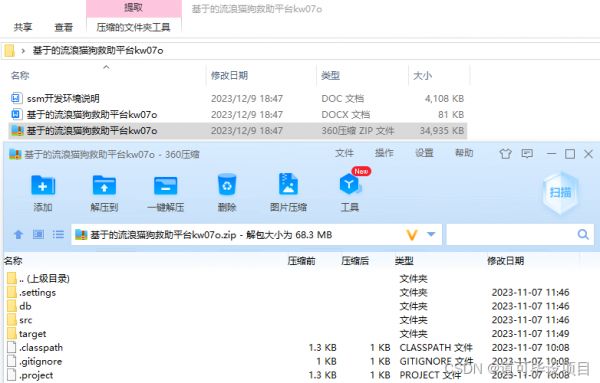Sort archive list by 类型 column in 360压缩
Image resolution: width=600 pixels, height=383 pixels.
(404, 261)
